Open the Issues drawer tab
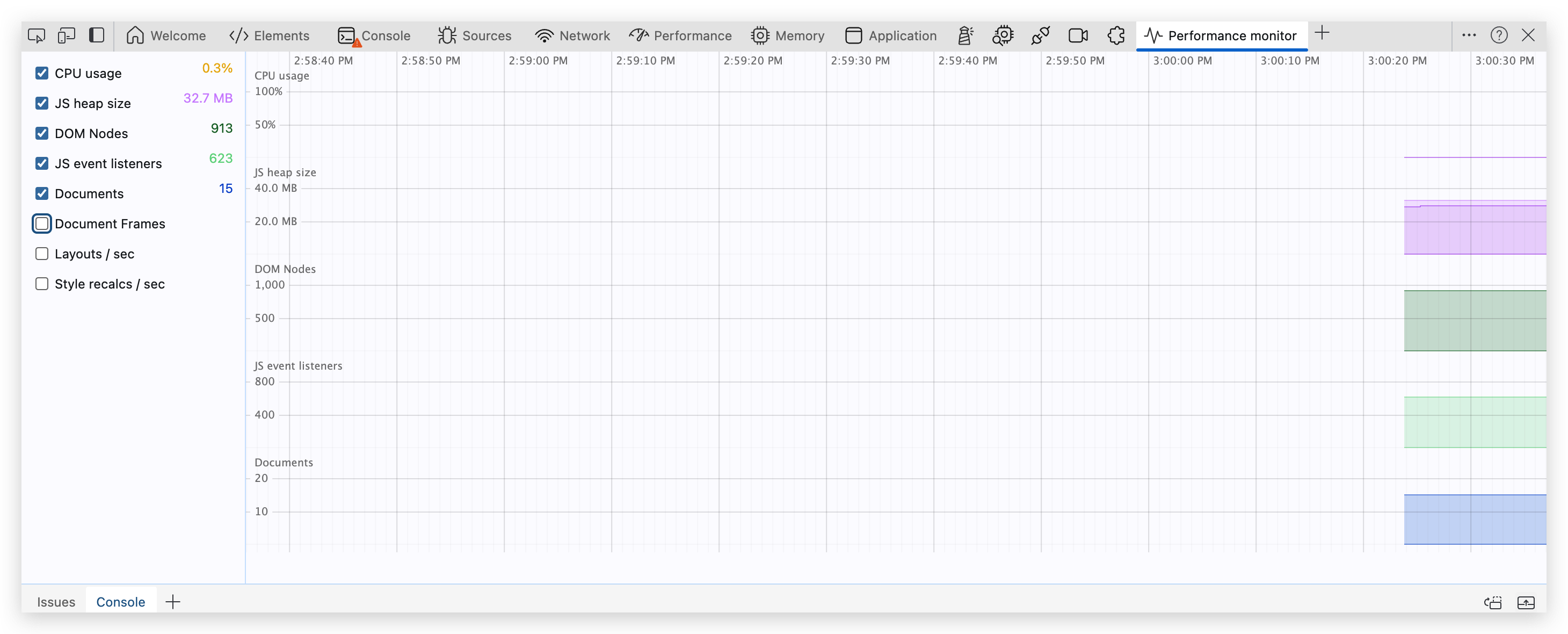The width and height of the screenshot is (1568, 634). [56, 602]
